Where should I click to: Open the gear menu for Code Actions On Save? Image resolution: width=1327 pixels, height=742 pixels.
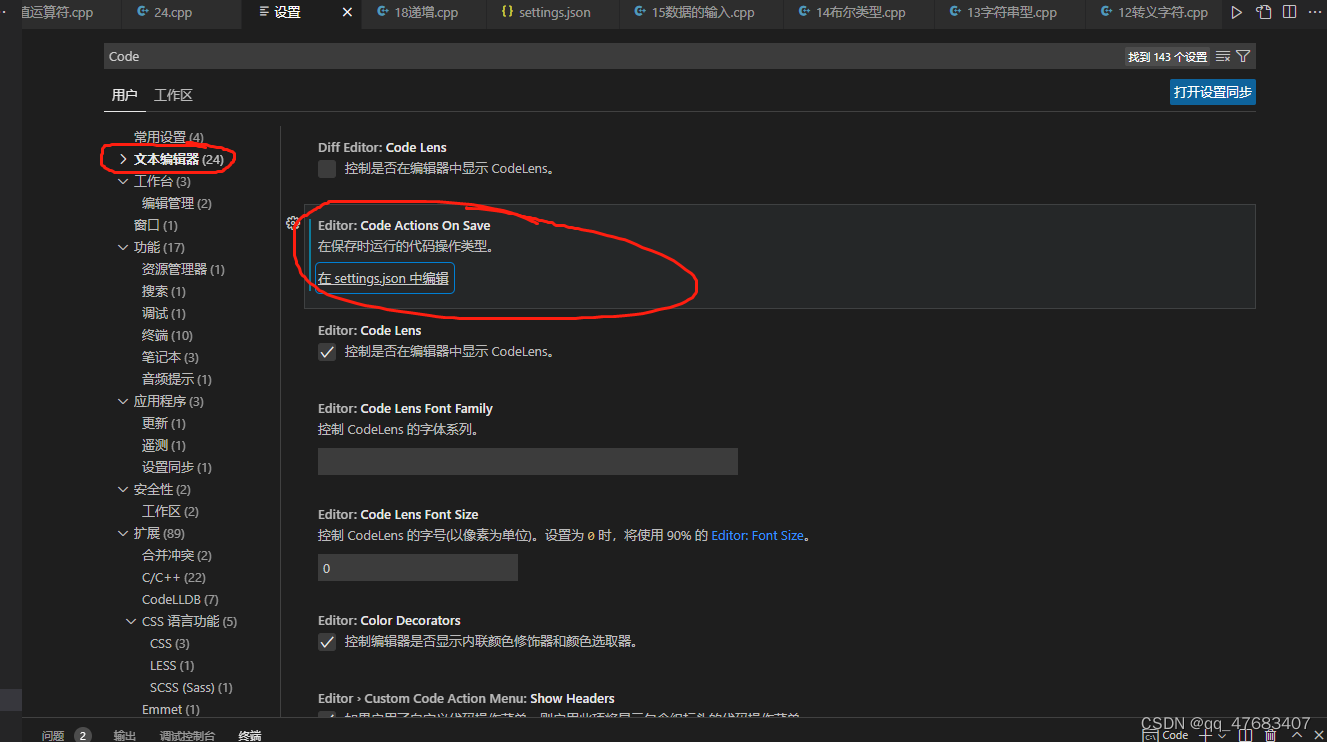293,223
